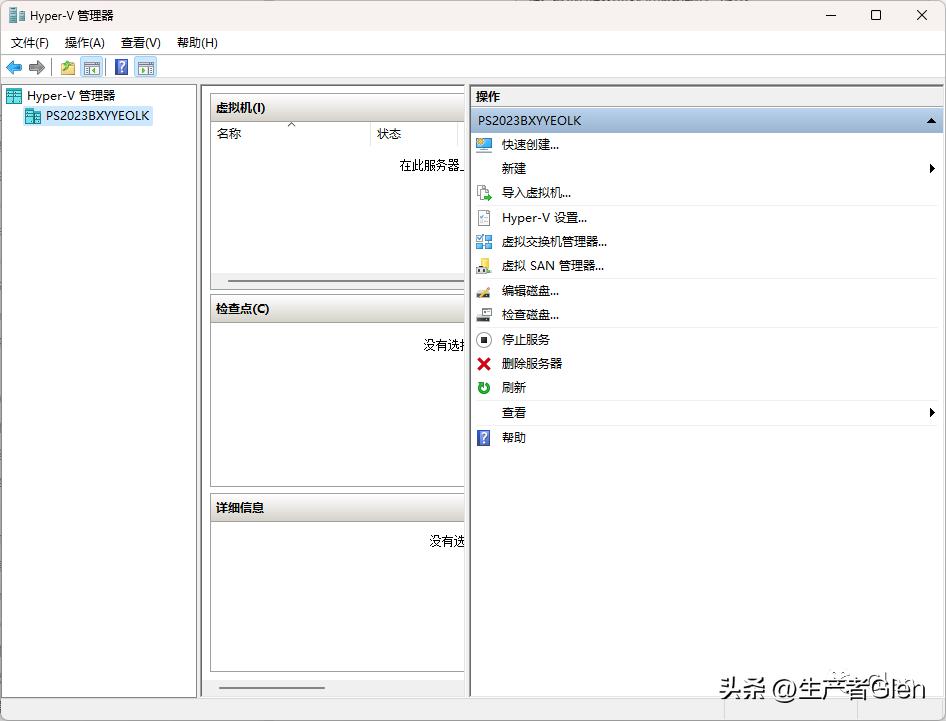Click the red 删除服务器 X icon
The image size is (946, 721).
click(484, 363)
